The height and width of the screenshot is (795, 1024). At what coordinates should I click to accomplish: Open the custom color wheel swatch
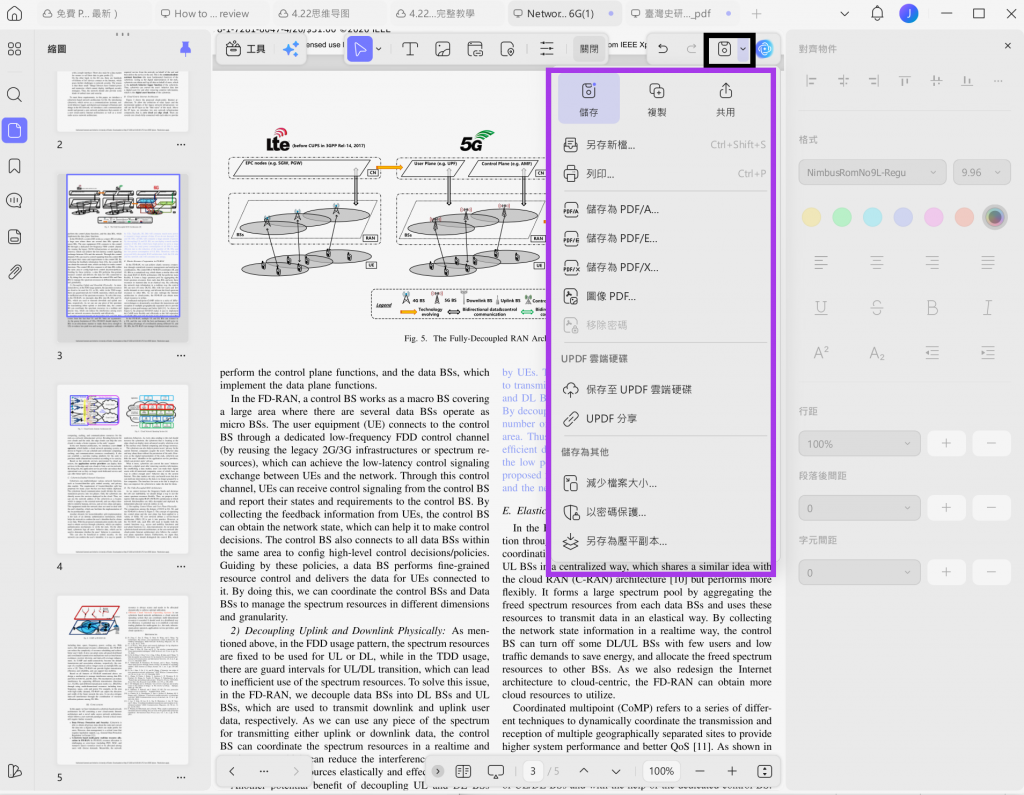pos(995,217)
